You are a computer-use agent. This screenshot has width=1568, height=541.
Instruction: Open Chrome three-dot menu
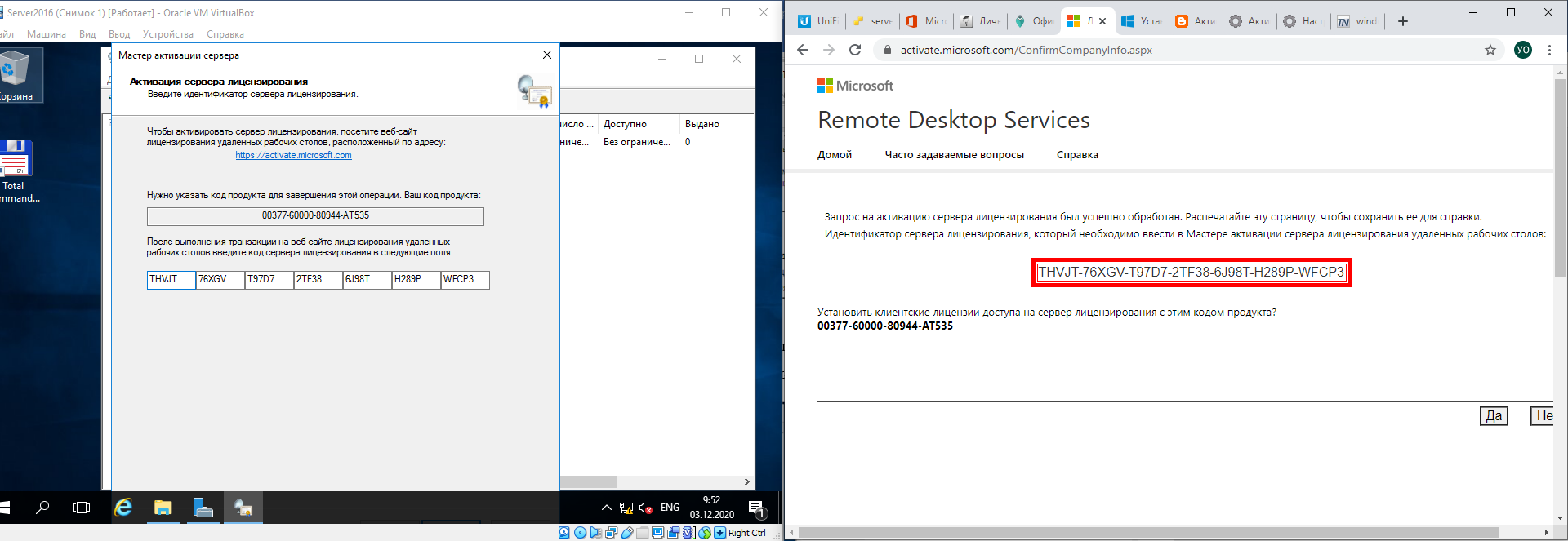coord(1549,50)
